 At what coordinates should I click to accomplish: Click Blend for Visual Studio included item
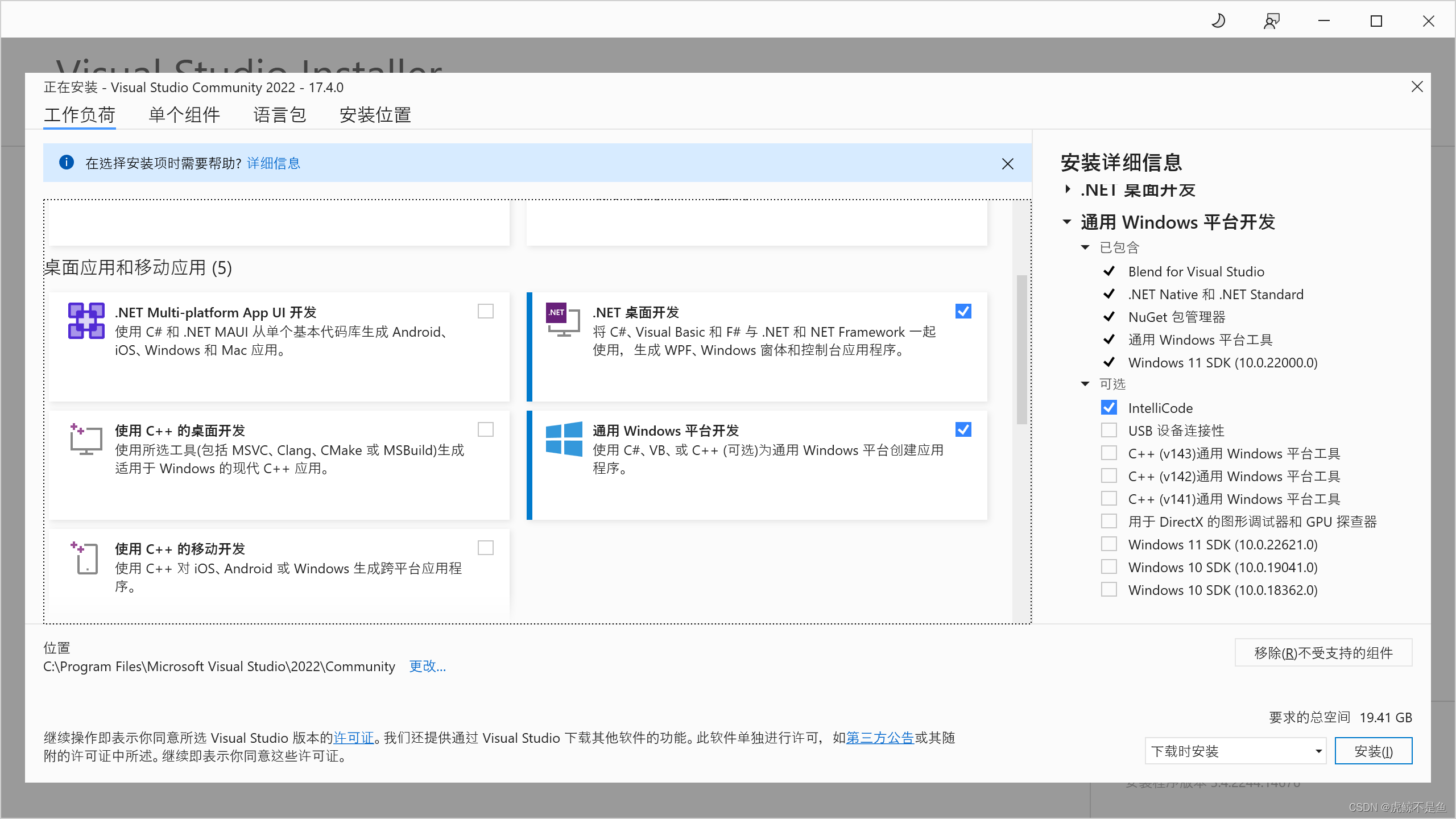pyautogui.click(x=1196, y=271)
